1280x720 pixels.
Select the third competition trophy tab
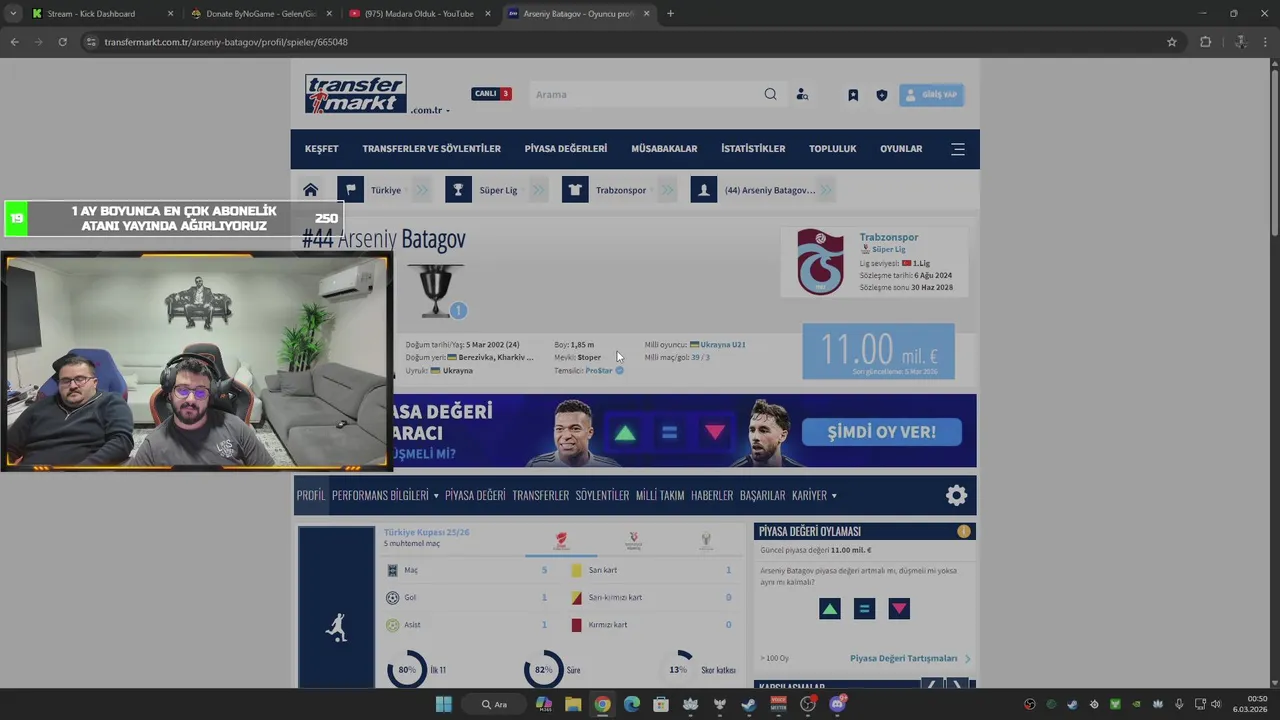pos(706,541)
